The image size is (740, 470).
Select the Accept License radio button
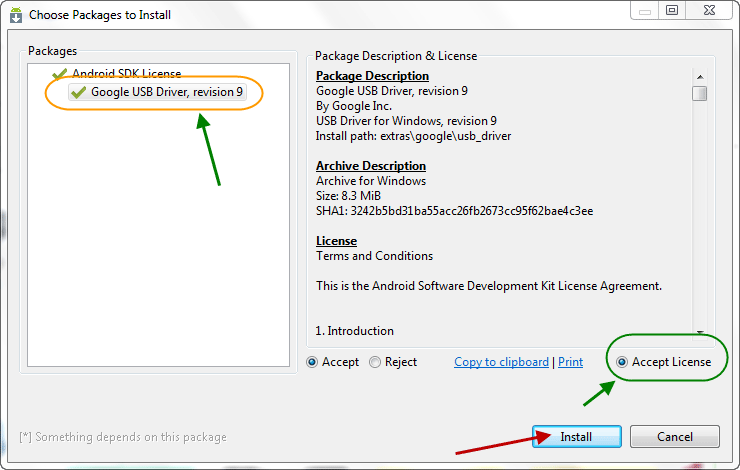click(x=622, y=362)
